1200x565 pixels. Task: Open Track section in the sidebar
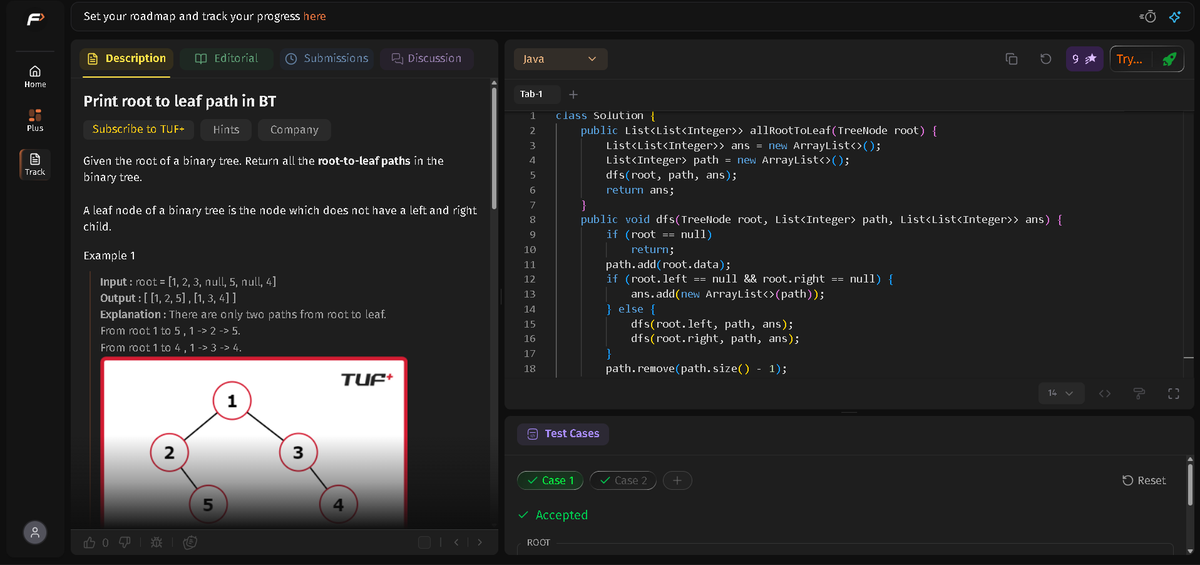[35, 164]
